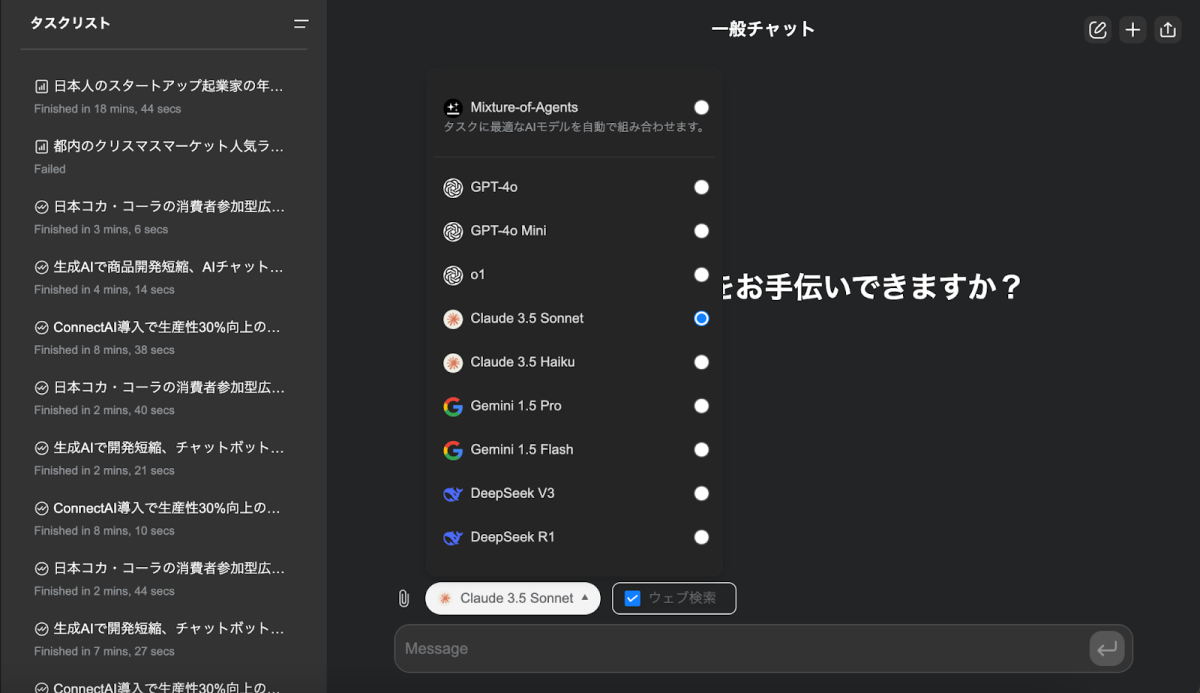Uncheck the ウェブ検索 checkbox

click(632, 598)
